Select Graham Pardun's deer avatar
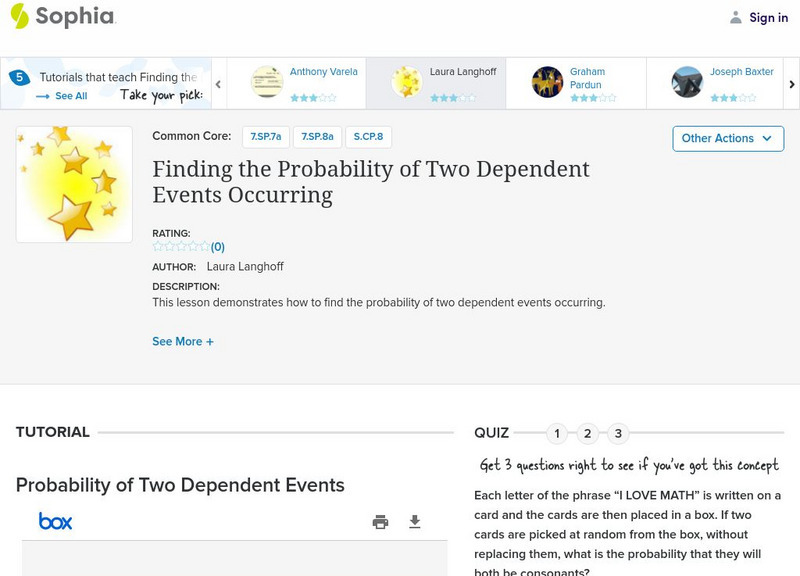The height and width of the screenshot is (576, 800). point(547,82)
